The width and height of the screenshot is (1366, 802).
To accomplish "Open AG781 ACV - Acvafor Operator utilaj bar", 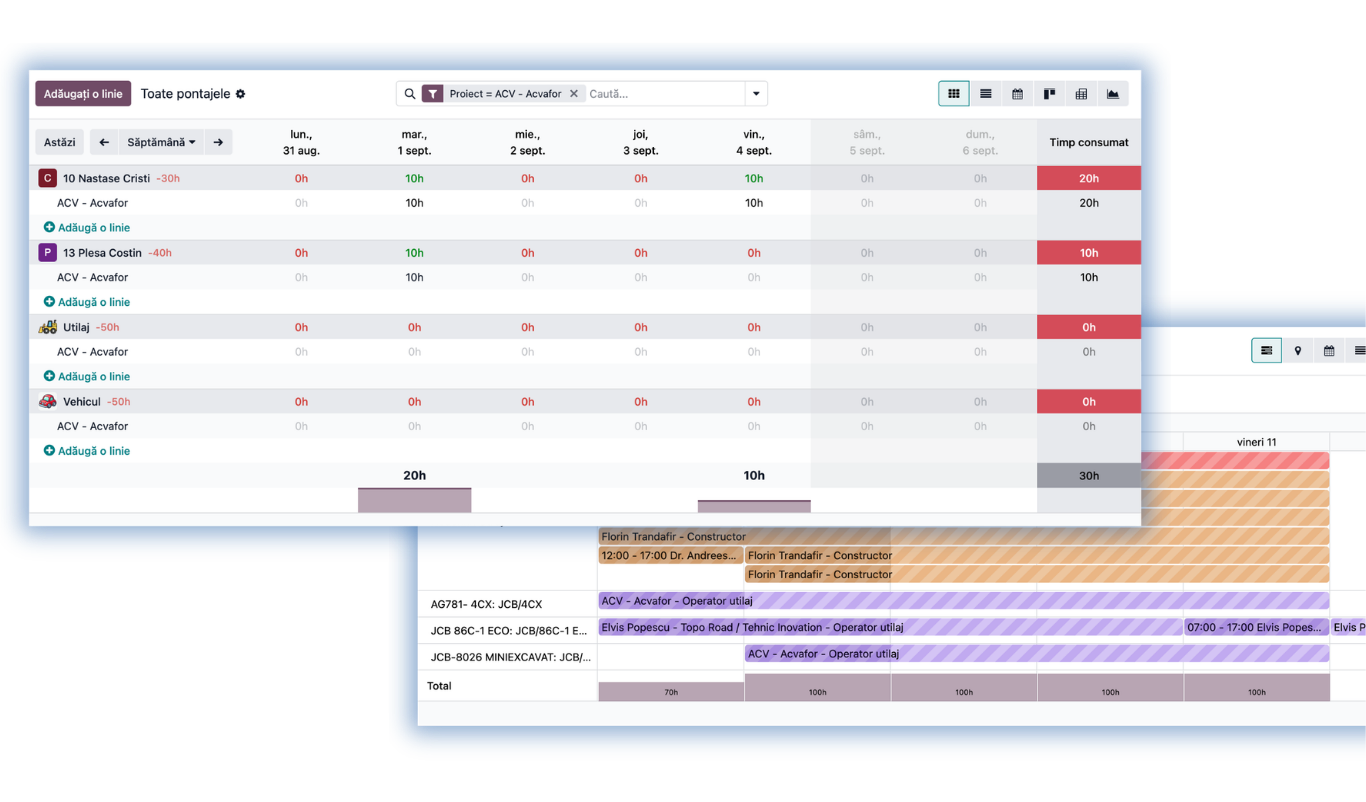I will coord(964,601).
